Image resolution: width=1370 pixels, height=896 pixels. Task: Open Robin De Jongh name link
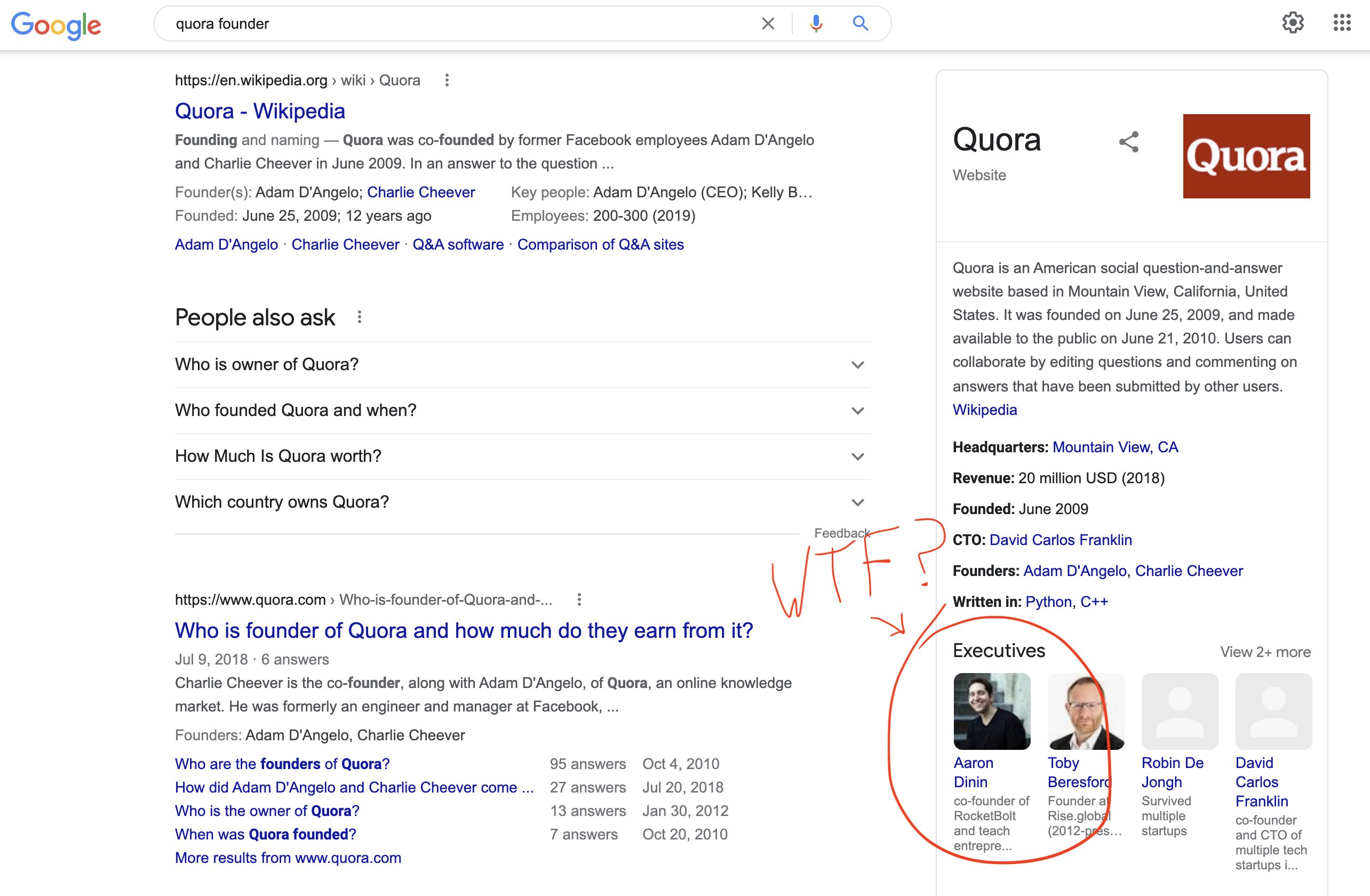pos(1173,772)
